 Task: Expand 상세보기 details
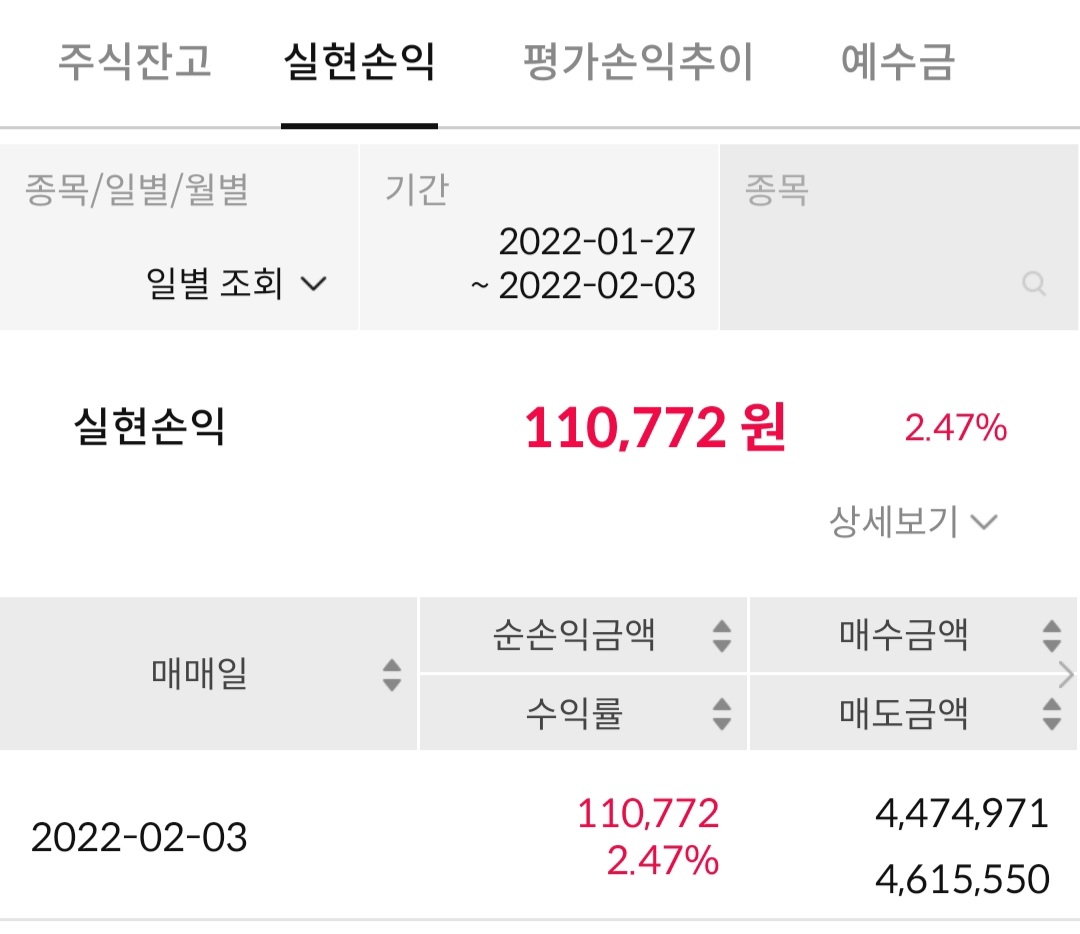point(913,521)
